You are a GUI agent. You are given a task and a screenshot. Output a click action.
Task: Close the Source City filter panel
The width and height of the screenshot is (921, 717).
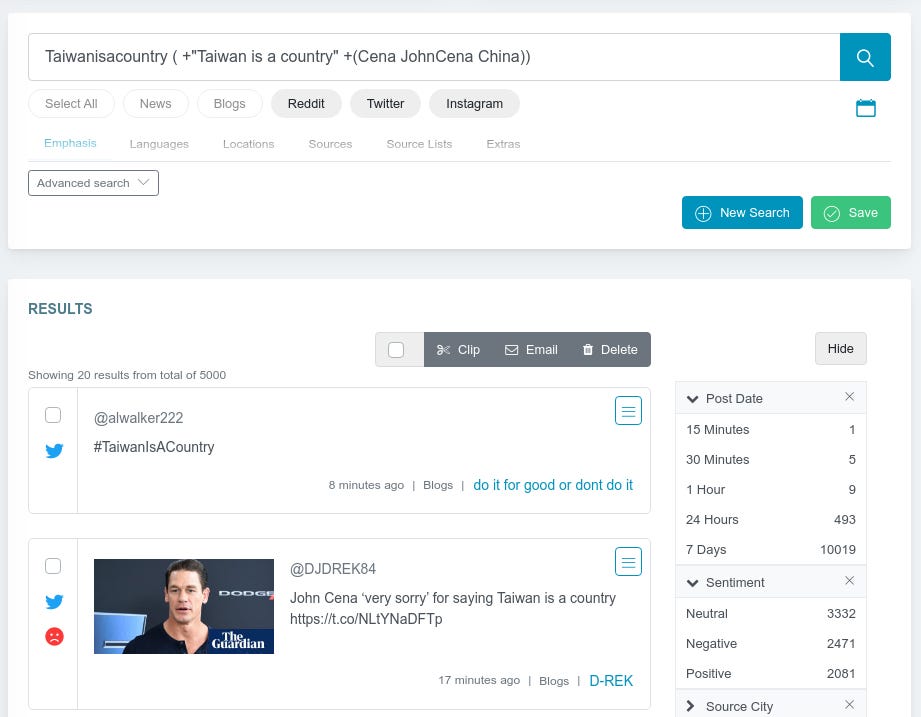849,705
